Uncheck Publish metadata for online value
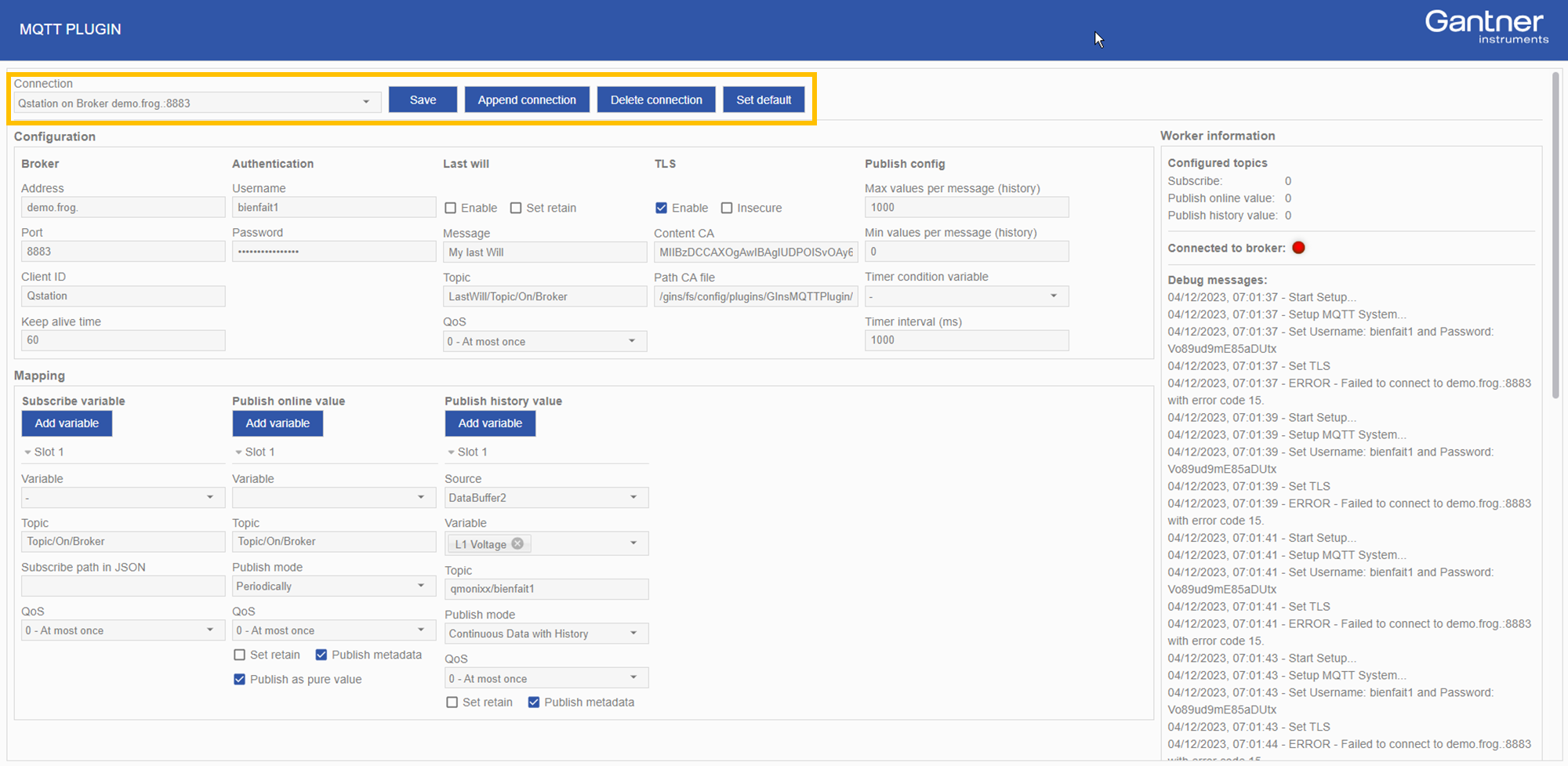Image resolution: width=1568 pixels, height=766 pixels. (x=321, y=654)
